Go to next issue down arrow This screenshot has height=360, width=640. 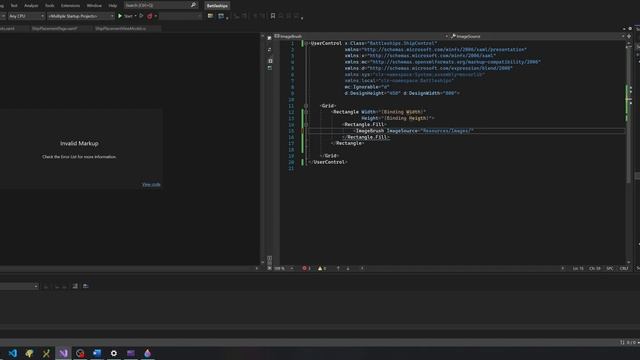click(348, 269)
